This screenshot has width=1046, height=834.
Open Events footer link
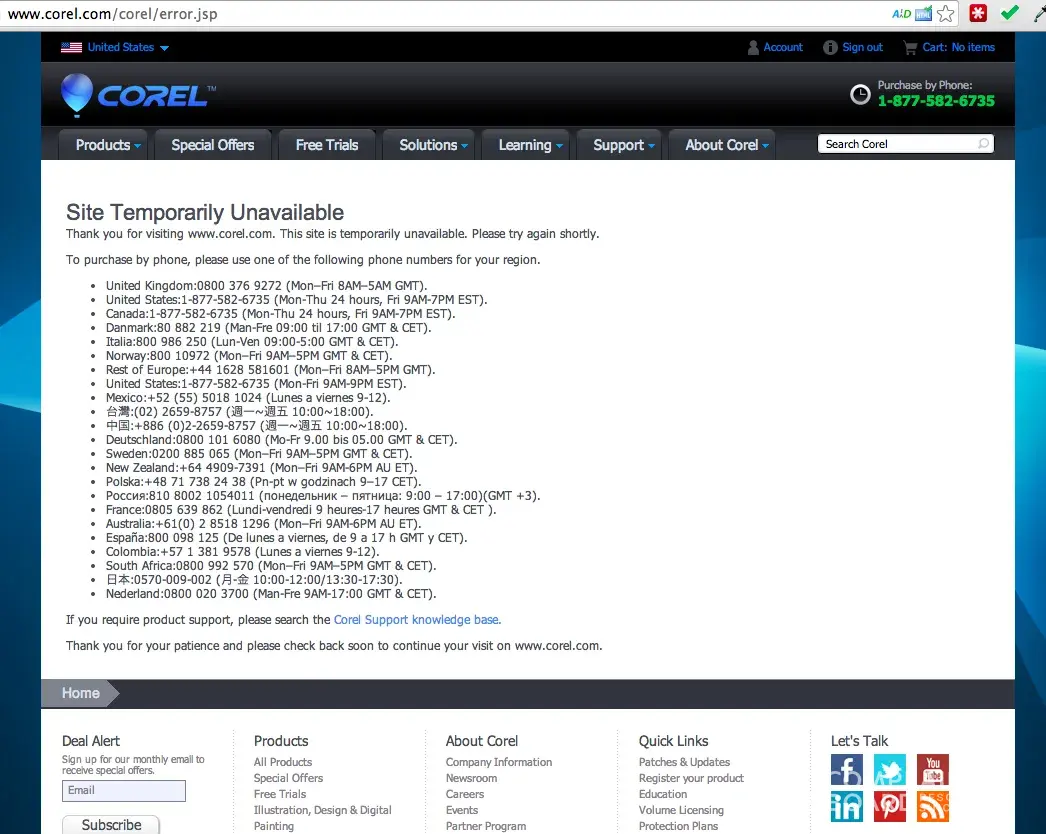coord(462,810)
